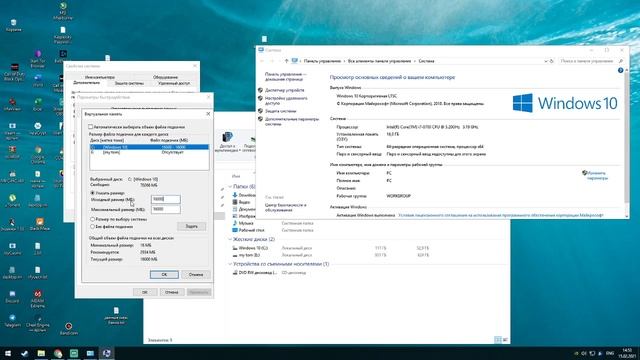The height and width of the screenshot is (360, 640).
Task: Click the active Control Panel taskbar icon
Action: [107, 353]
